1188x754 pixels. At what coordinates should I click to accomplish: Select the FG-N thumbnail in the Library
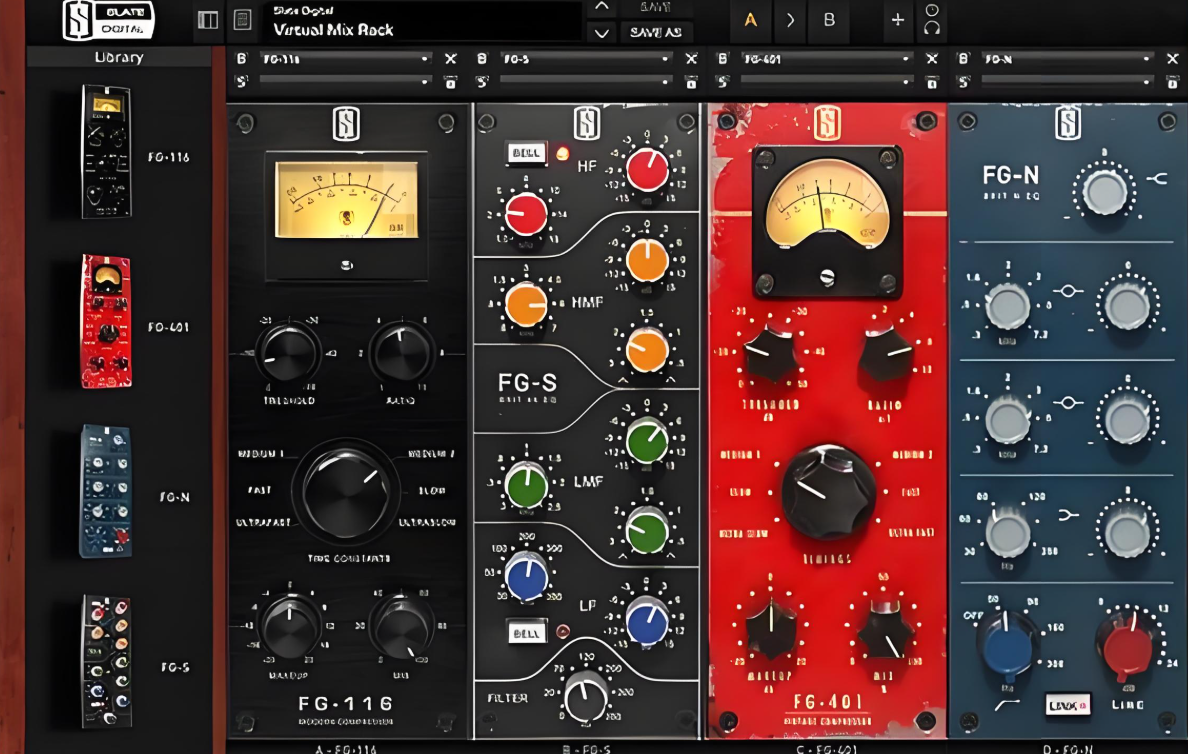tap(106, 491)
